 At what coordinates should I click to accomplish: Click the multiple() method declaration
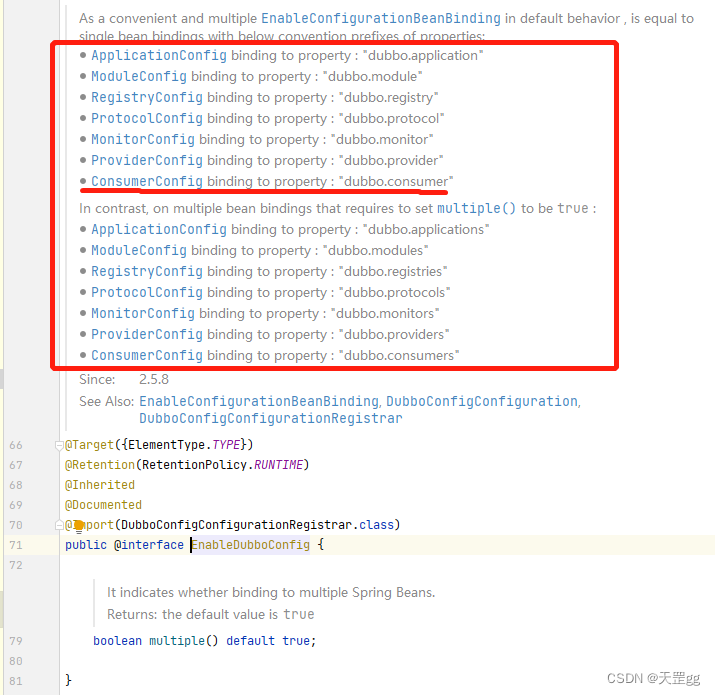(184, 641)
